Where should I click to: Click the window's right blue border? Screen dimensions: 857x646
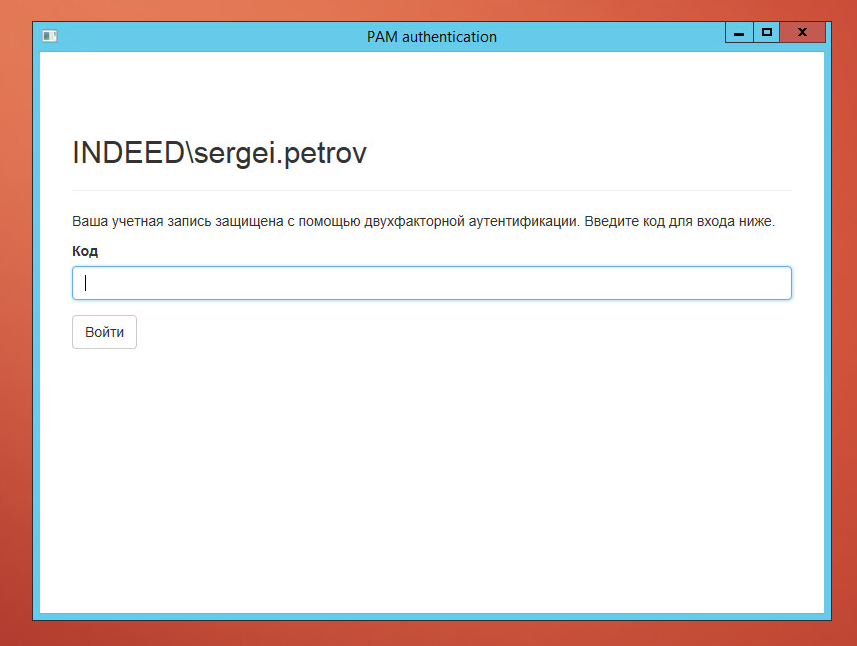coord(827,330)
